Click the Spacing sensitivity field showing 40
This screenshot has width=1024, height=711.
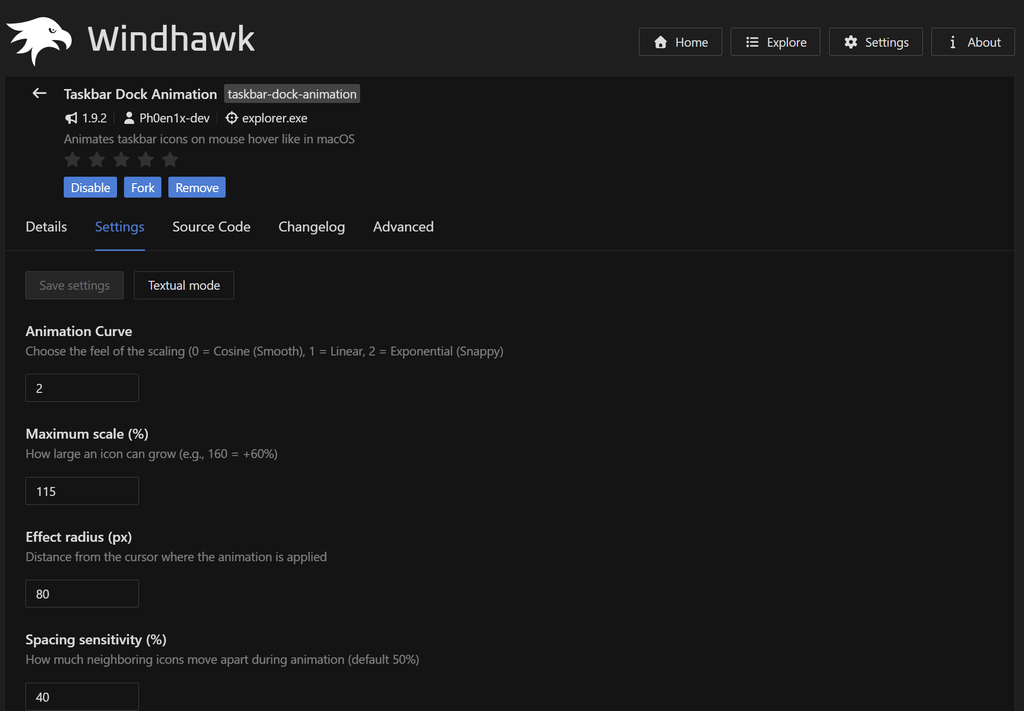pyautogui.click(x=82, y=696)
